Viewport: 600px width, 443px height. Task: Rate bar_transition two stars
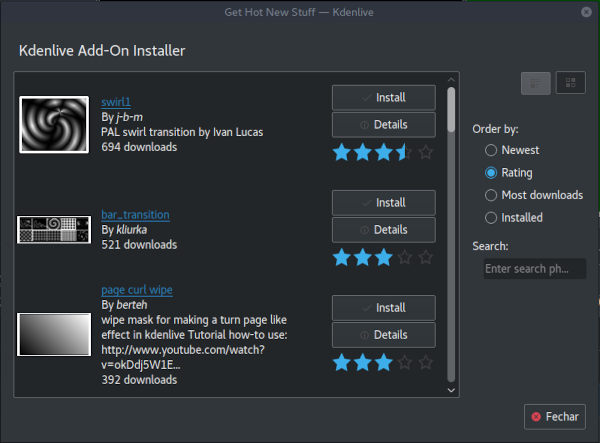pyautogui.click(x=362, y=257)
